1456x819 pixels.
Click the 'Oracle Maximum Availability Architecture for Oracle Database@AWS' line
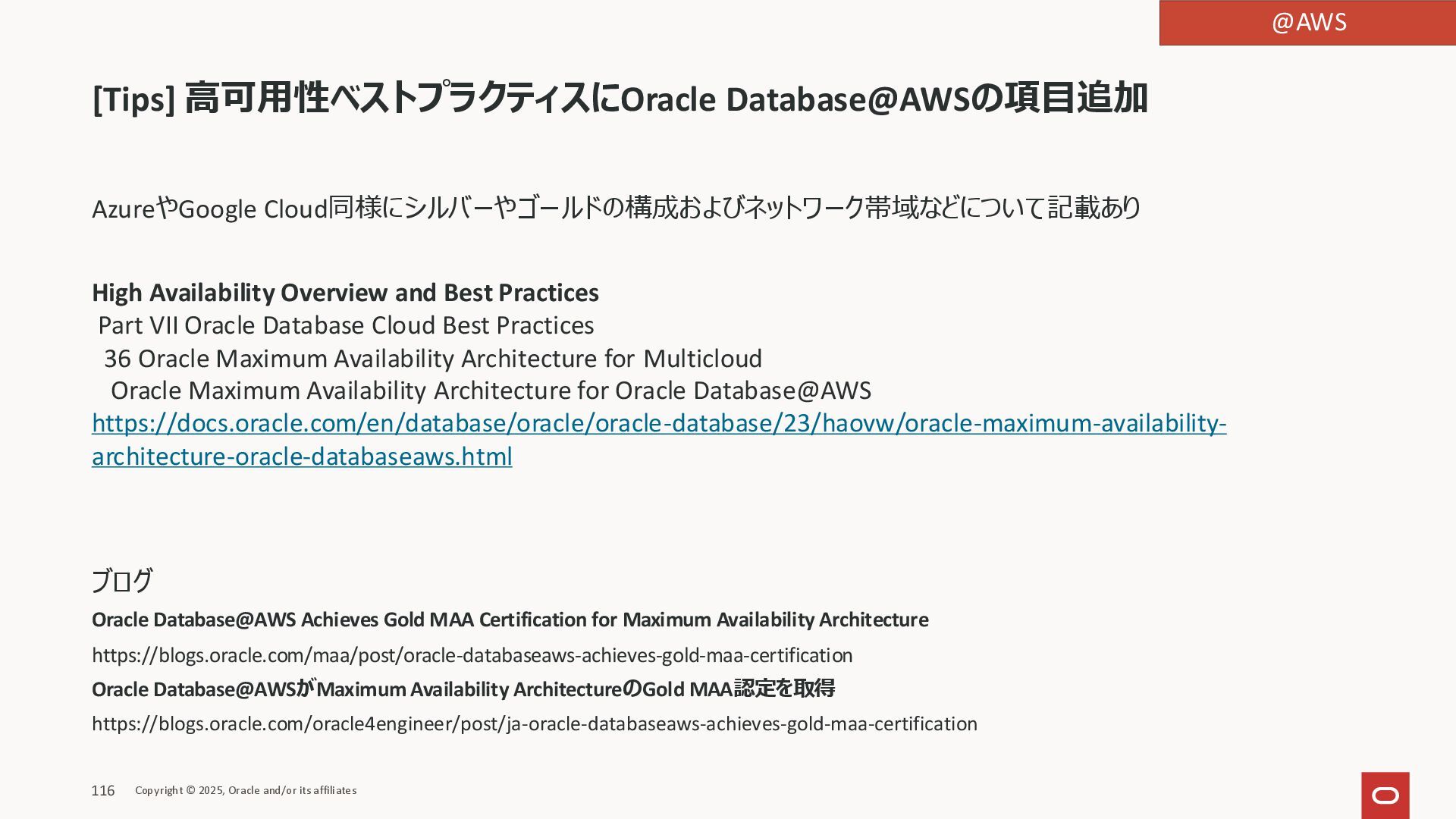pos(491,391)
